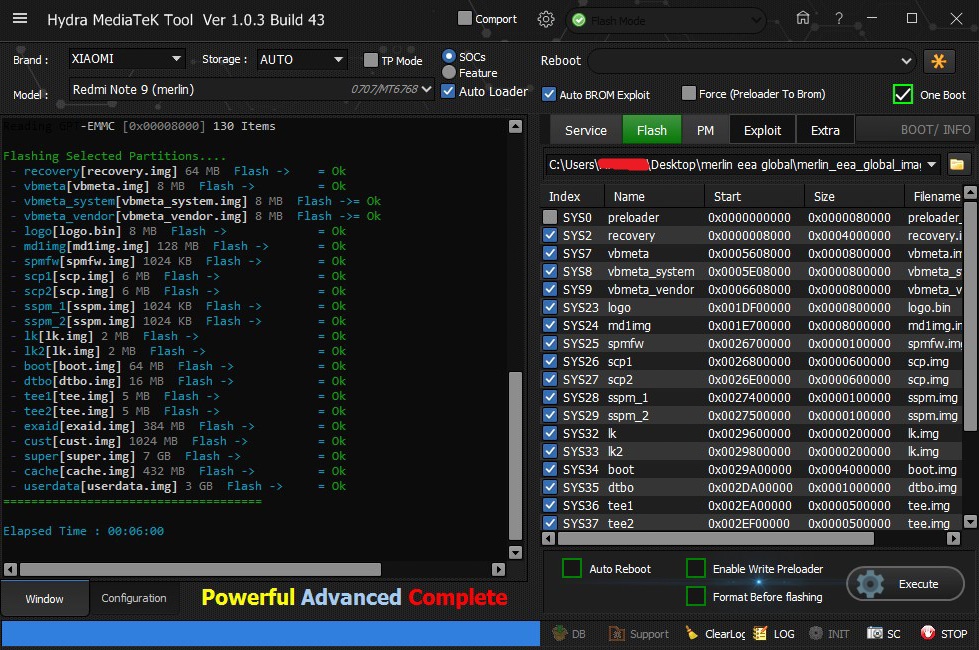Click ClearLog broom icon
The image size is (979, 650).
tap(692, 633)
